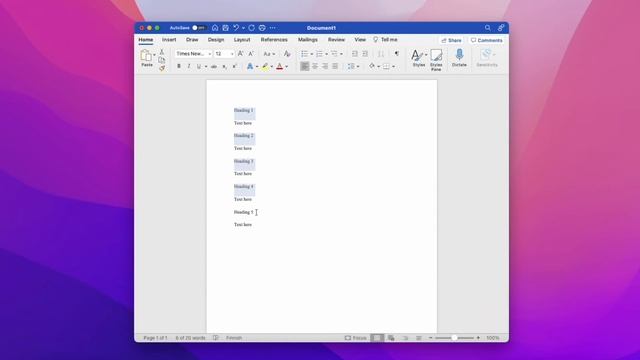Open the Review tab
Viewport: 640px width, 360px height.
[336, 40]
